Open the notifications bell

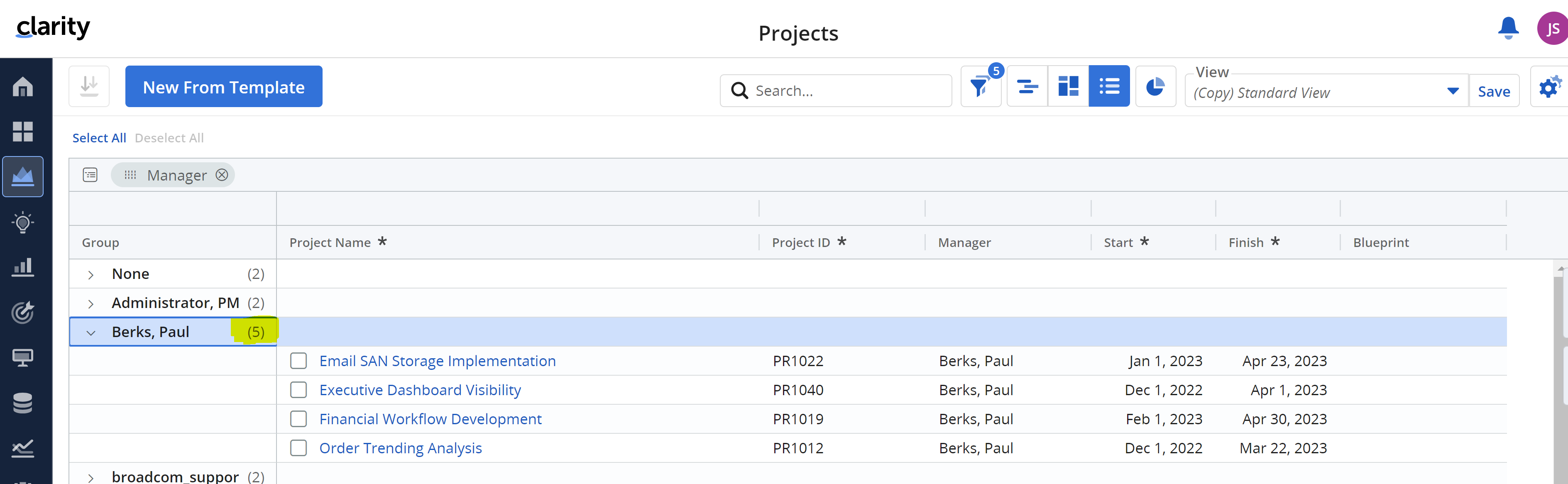pyautogui.click(x=1508, y=28)
